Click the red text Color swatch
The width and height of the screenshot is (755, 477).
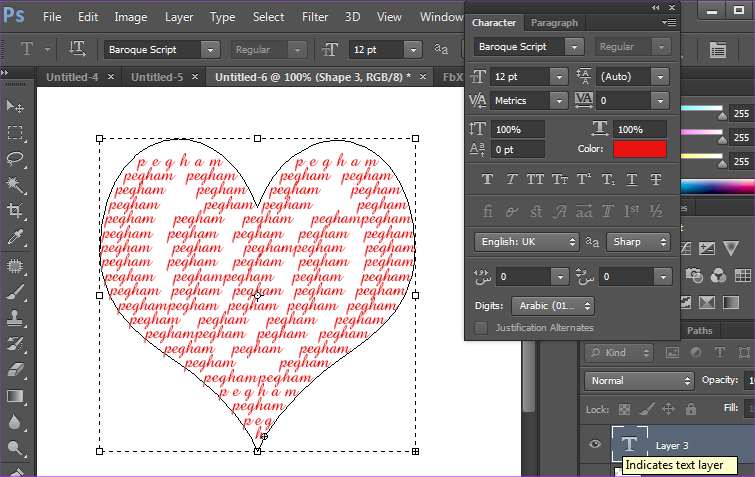(639, 149)
